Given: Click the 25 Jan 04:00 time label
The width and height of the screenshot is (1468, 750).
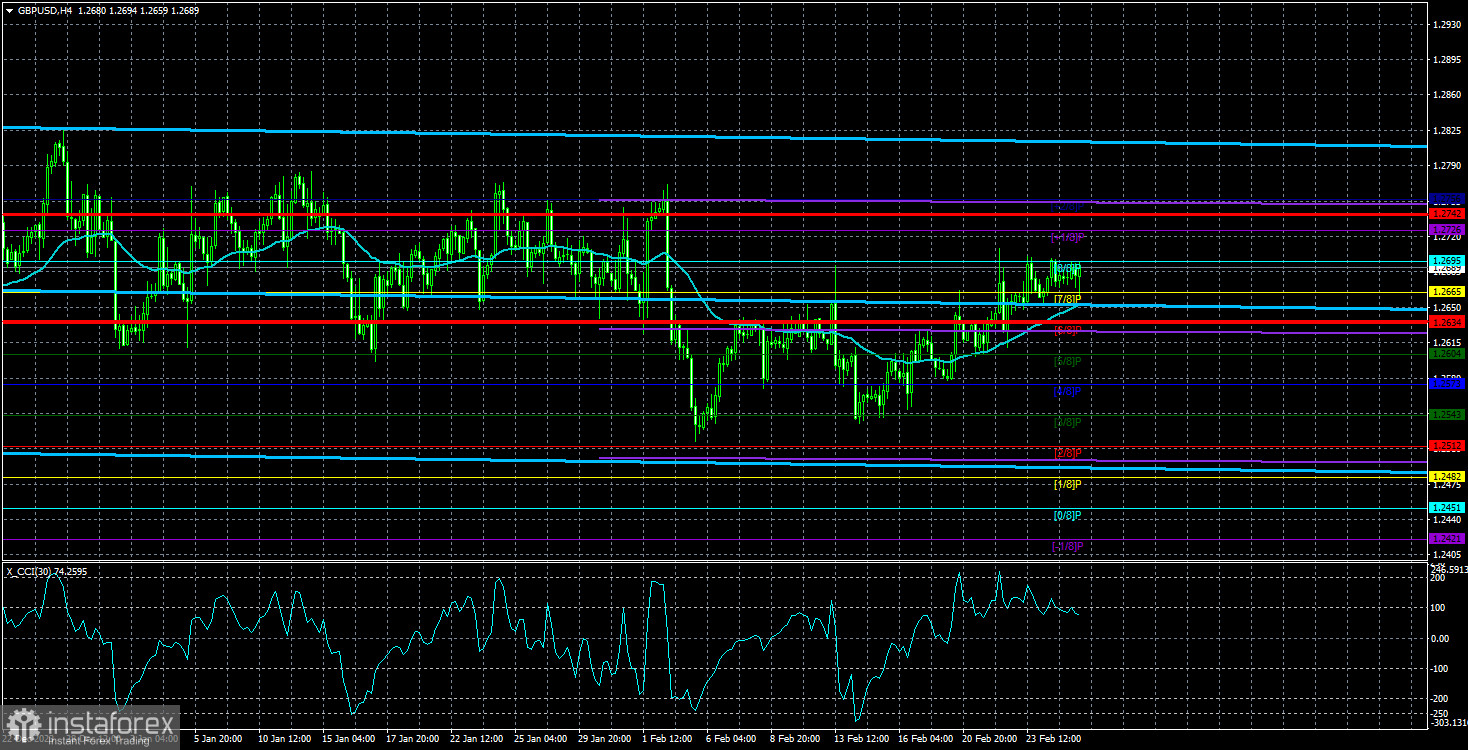Looking at the screenshot, I should 541,739.
